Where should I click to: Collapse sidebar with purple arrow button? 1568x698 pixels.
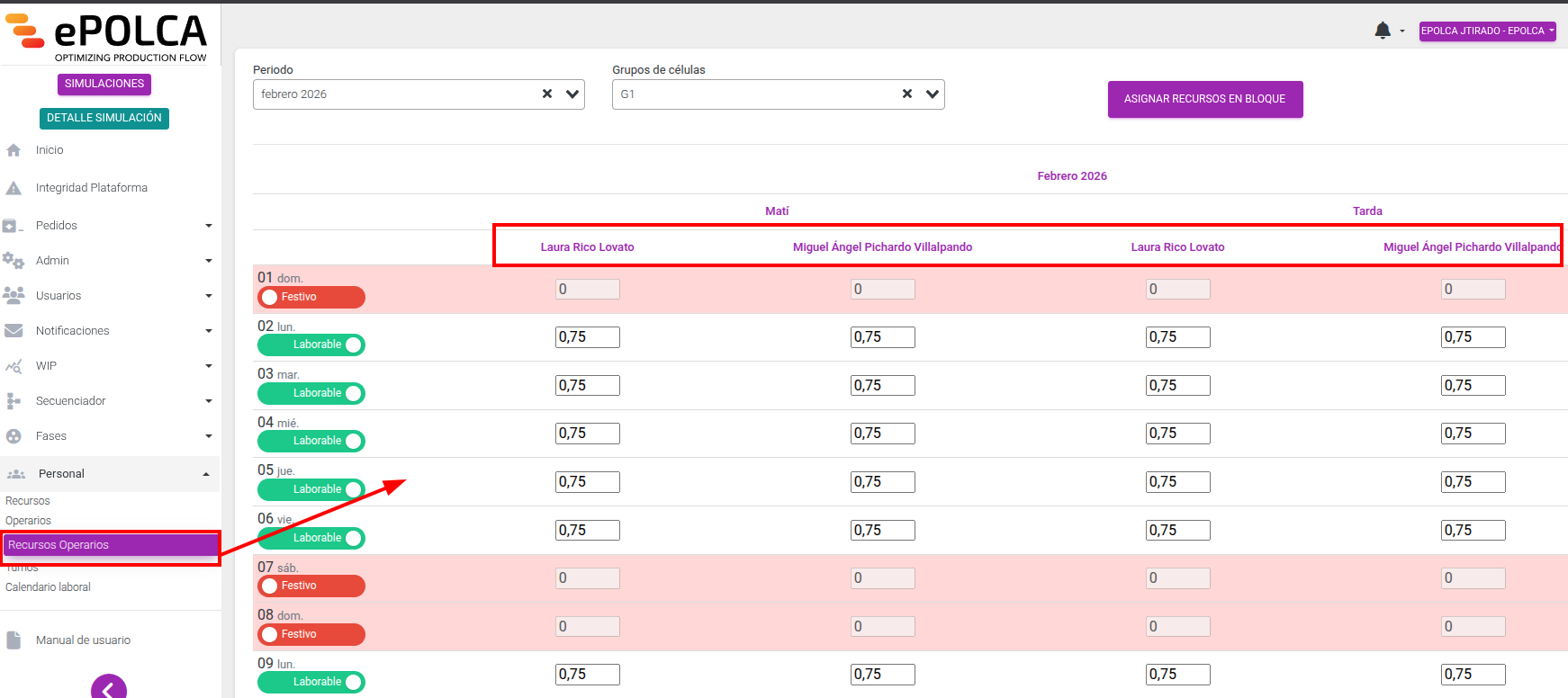pos(109,688)
